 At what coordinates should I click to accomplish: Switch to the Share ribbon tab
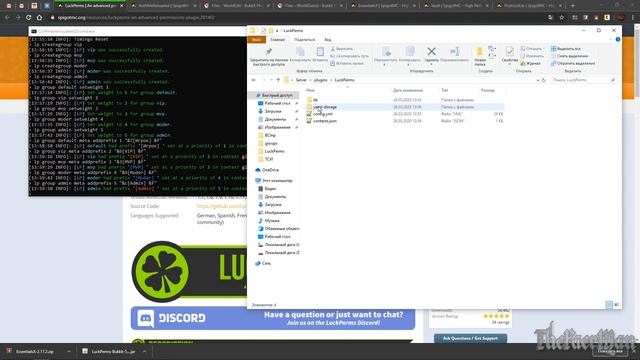pos(304,40)
